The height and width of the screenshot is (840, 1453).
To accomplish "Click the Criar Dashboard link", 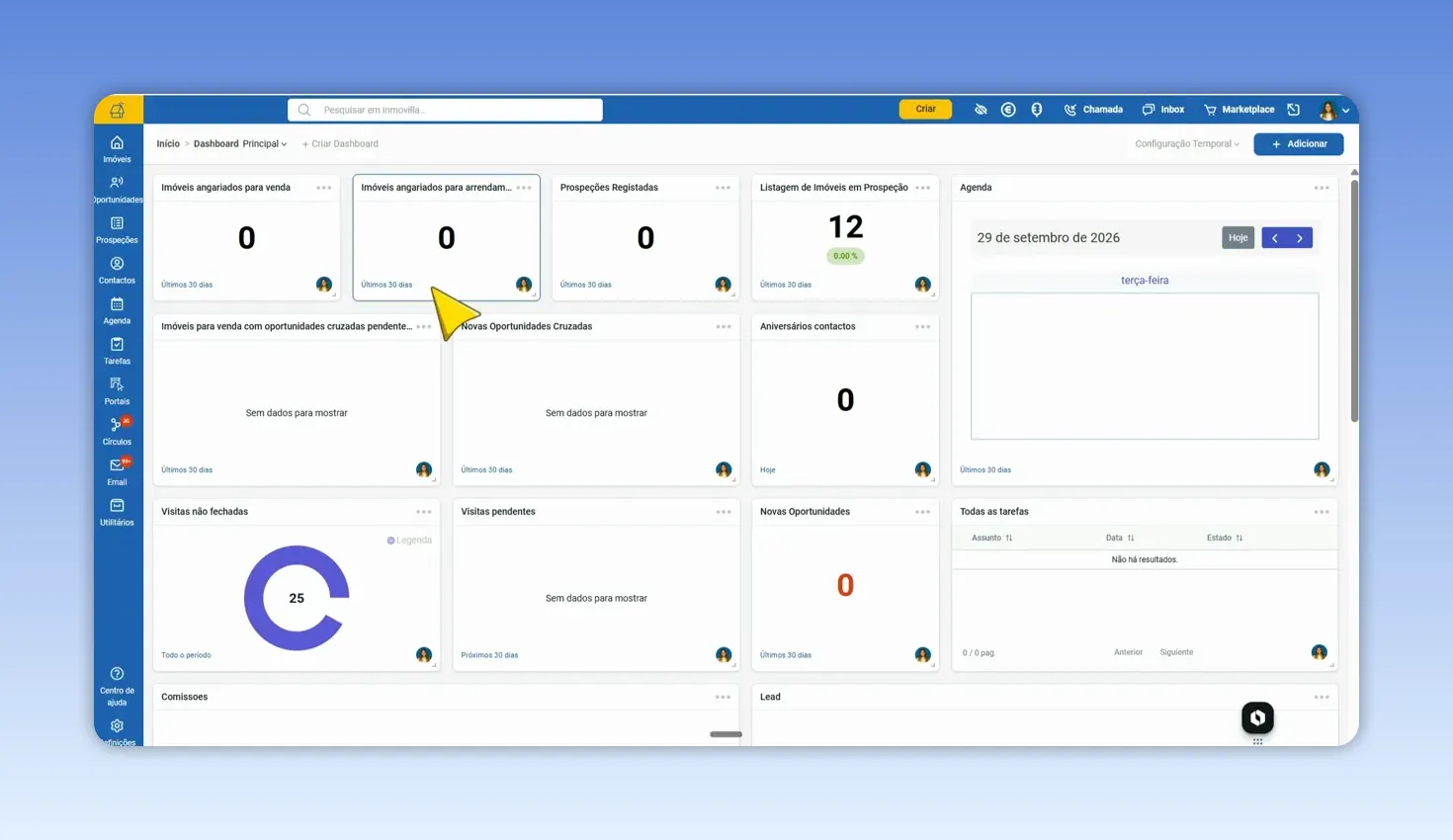I will (340, 144).
